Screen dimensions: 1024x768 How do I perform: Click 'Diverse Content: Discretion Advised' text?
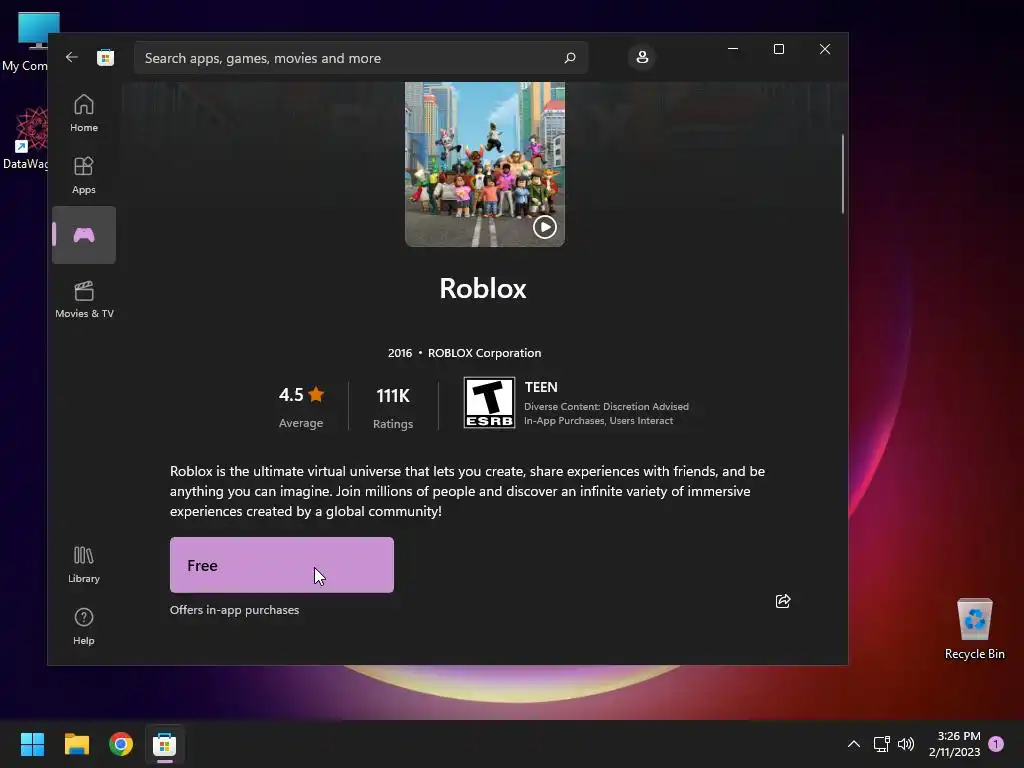tap(606, 406)
